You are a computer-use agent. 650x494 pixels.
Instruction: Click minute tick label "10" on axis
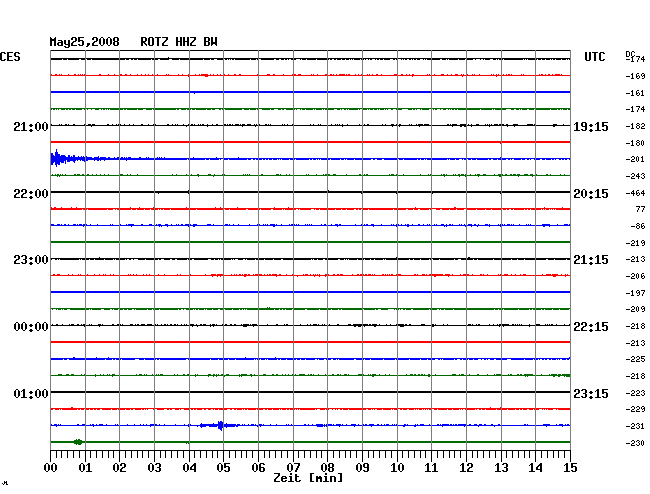(397, 468)
